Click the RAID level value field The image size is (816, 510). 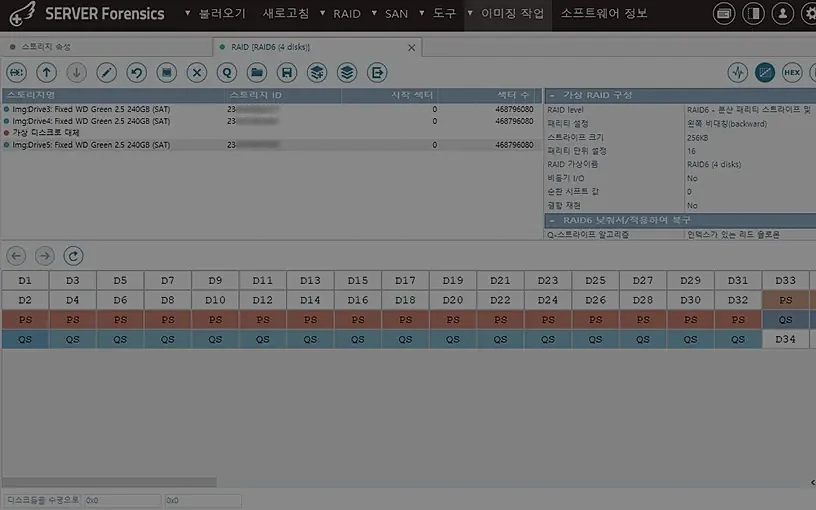(750, 110)
